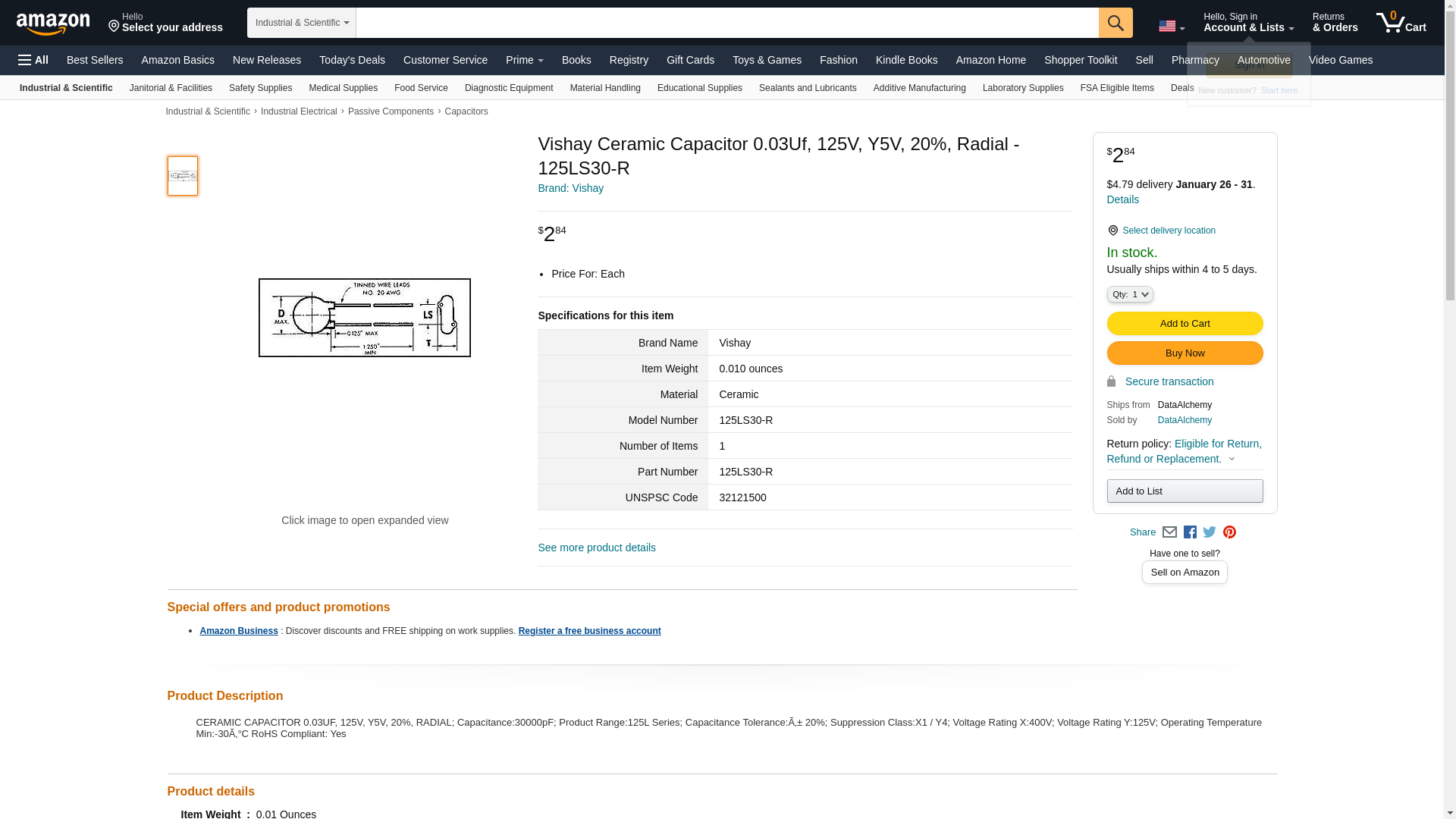Open the Qty quantity dropdown

click(x=1129, y=294)
